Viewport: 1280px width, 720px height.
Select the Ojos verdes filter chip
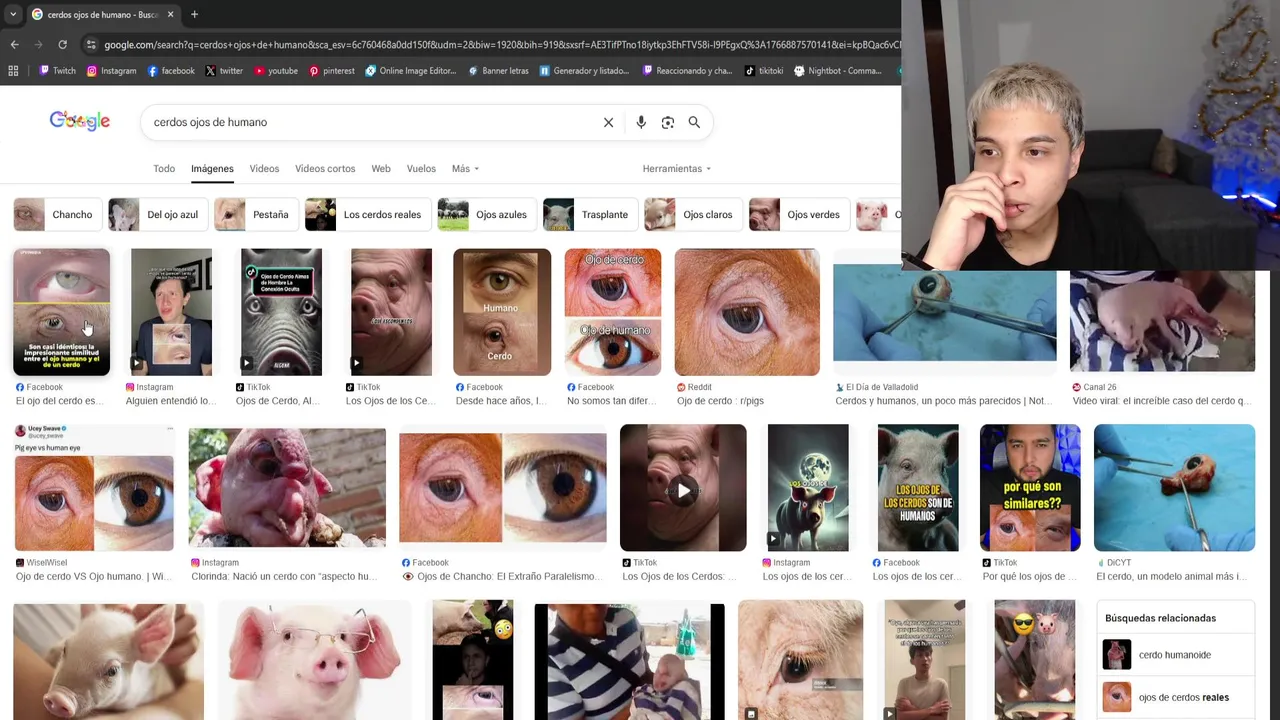pyautogui.click(x=798, y=214)
